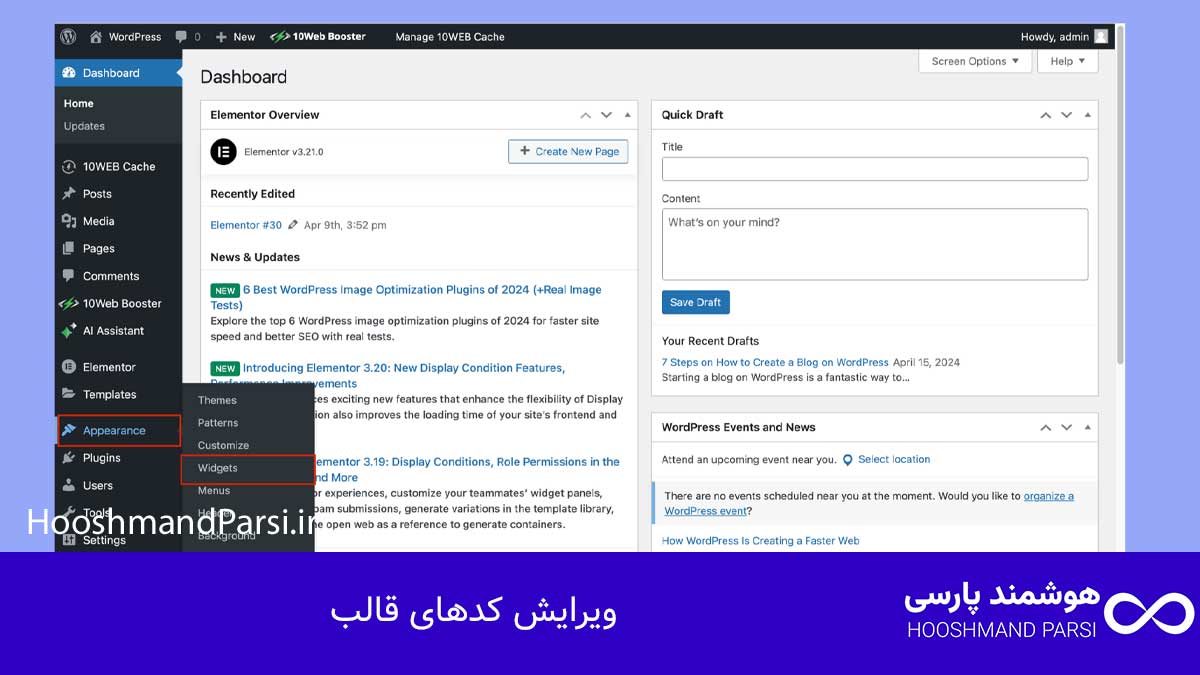Collapse WordPress Events and News panel
The width and height of the screenshot is (1200, 675).
pos(1087,427)
